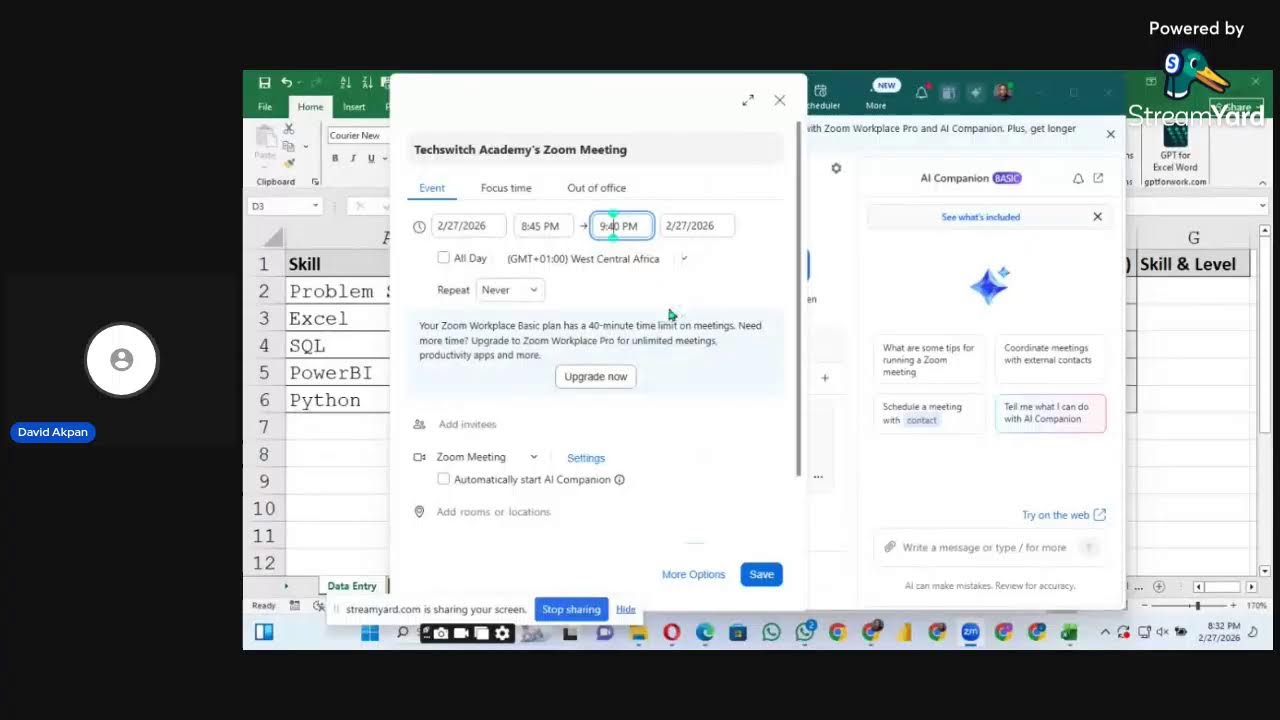Viewport: 1280px width, 720px height.
Task: Select Tell me what I can do prompt
Action: [x=1050, y=413]
